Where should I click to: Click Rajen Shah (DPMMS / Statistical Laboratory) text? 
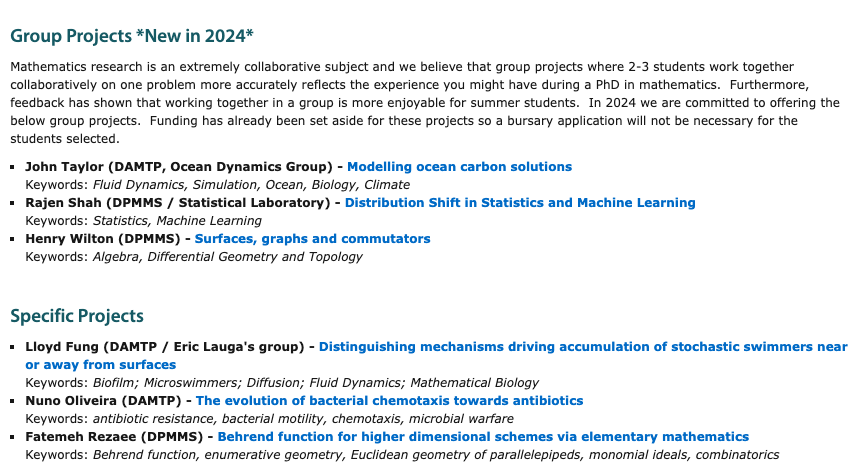click(x=178, y=203)
